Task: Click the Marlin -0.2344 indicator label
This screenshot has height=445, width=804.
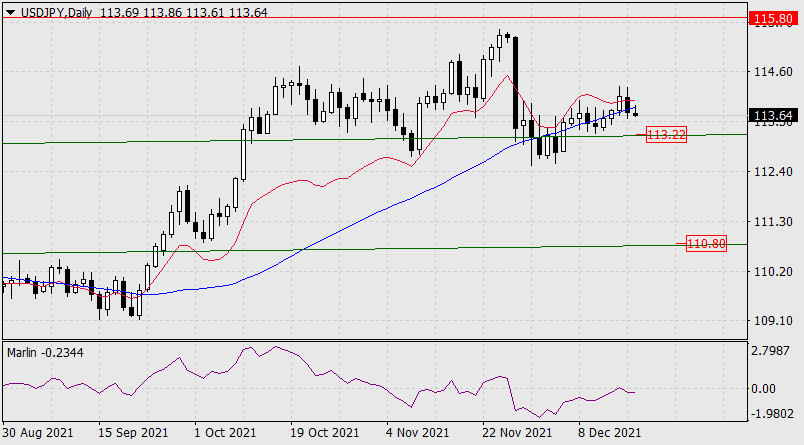Action: [x=45, y=353]
